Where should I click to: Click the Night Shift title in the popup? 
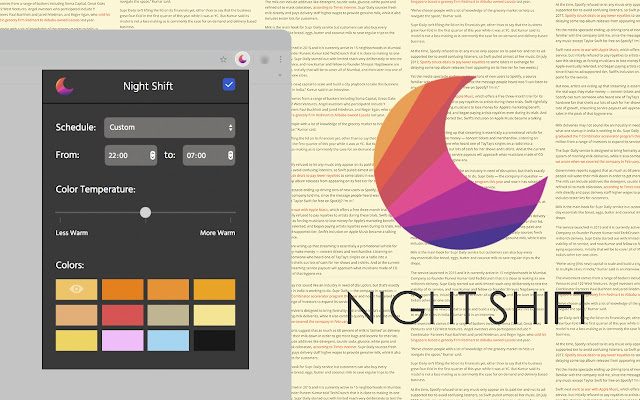[x=148, y=86]
